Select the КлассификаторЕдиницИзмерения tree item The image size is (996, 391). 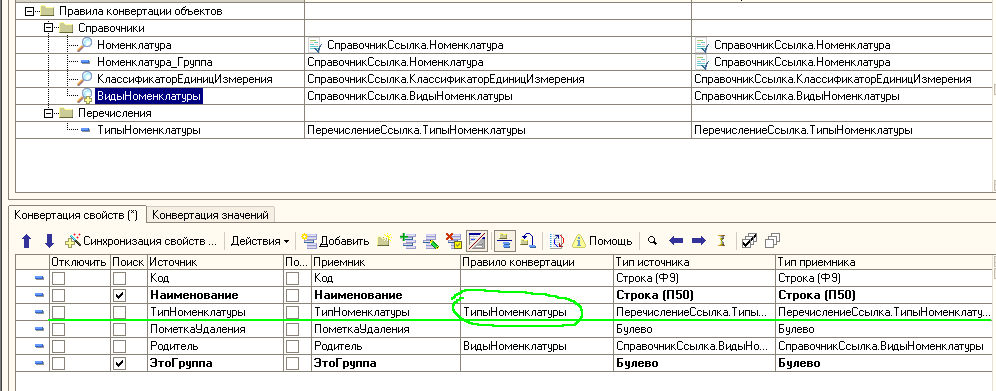pos(184,79)
